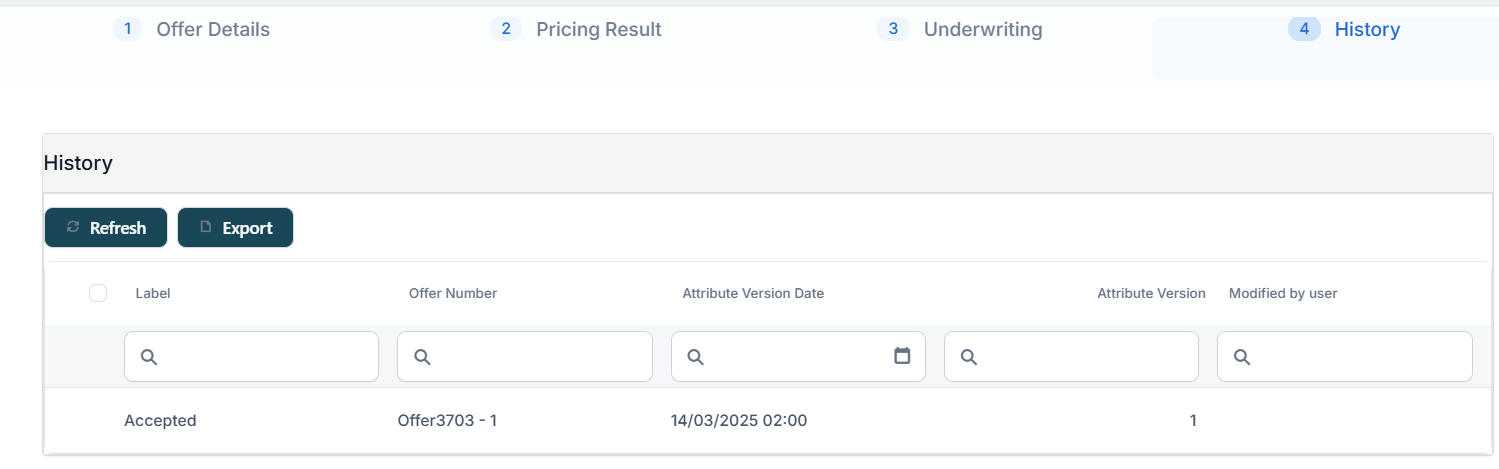Focus the Label filter input field
Viewport: 1499px width, 469px height.
(x=265, y=357)
